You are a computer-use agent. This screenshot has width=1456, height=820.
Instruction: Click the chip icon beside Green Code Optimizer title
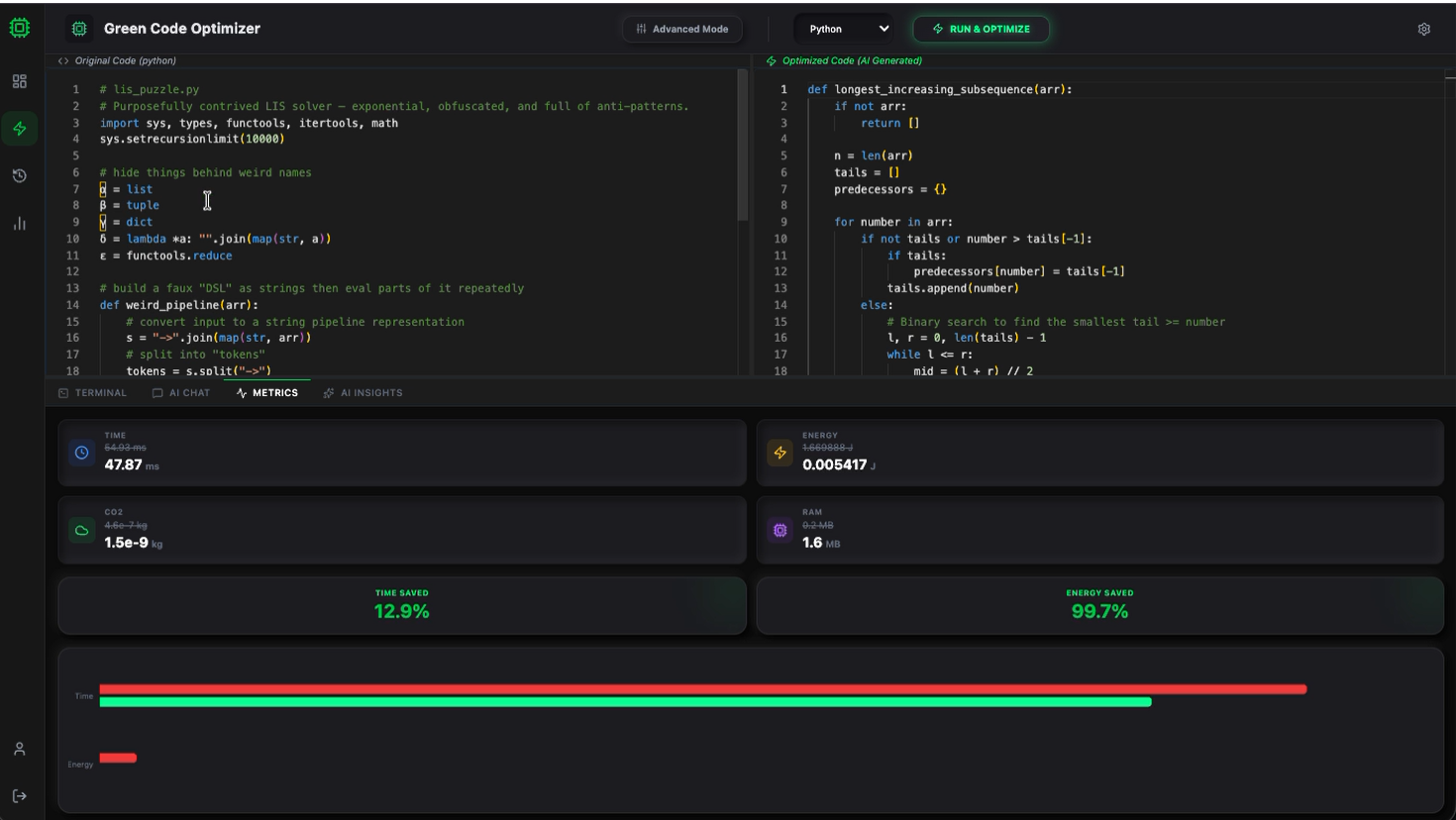point(79,29)
